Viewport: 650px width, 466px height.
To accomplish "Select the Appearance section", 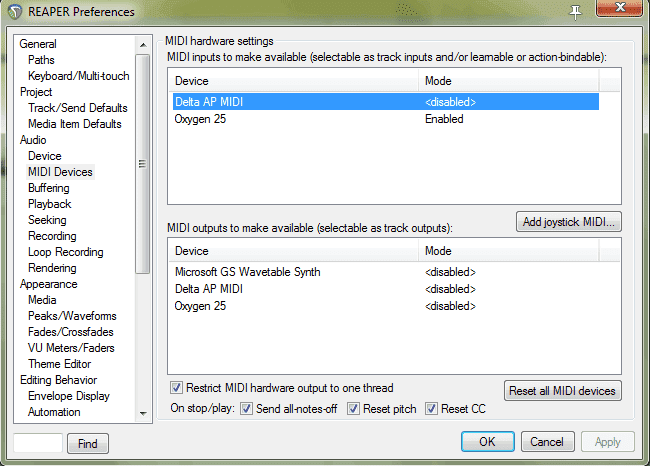I will tap(49, 284).
